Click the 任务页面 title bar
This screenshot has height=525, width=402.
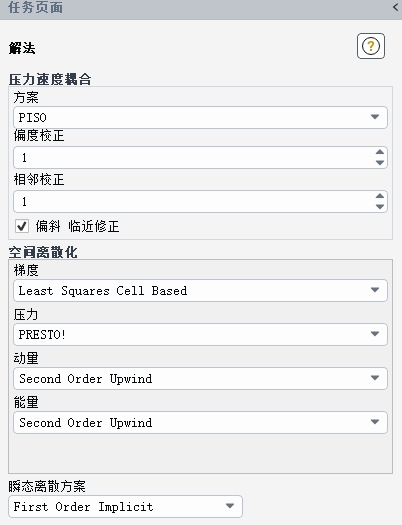201,8
